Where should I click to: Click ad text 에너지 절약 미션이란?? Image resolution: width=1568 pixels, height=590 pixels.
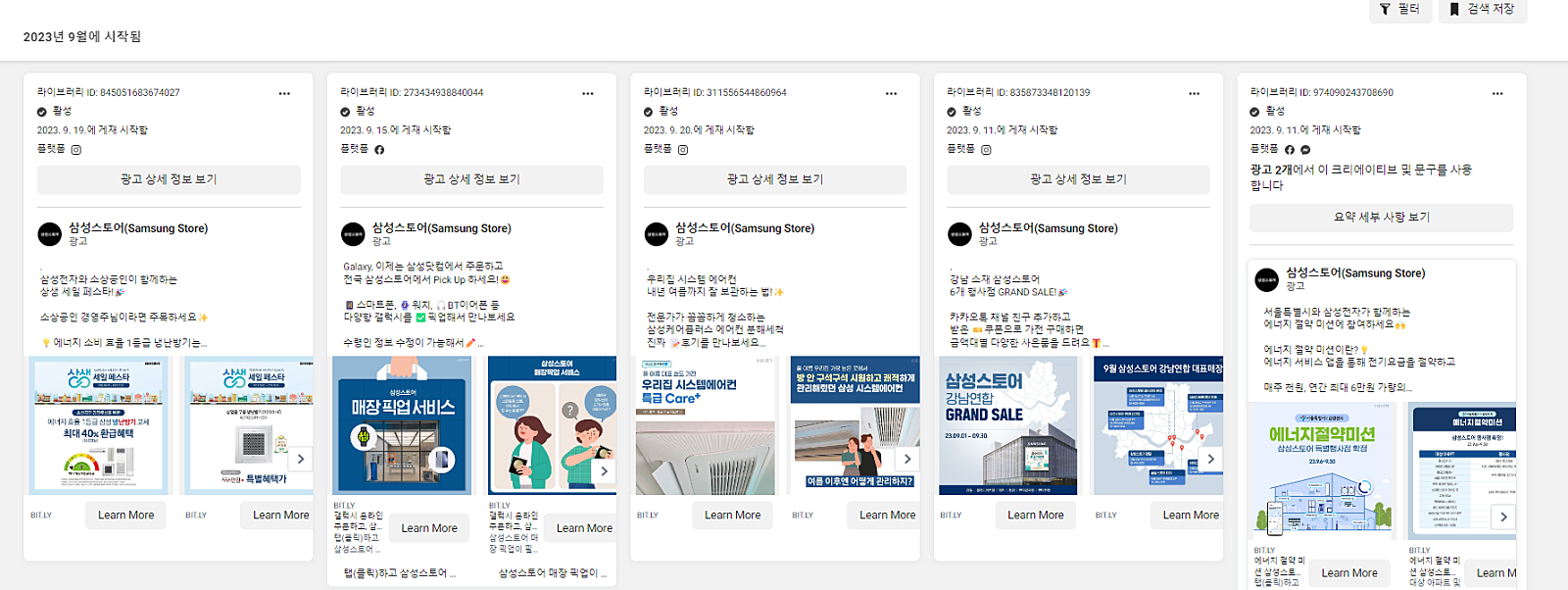[1315, 350]
